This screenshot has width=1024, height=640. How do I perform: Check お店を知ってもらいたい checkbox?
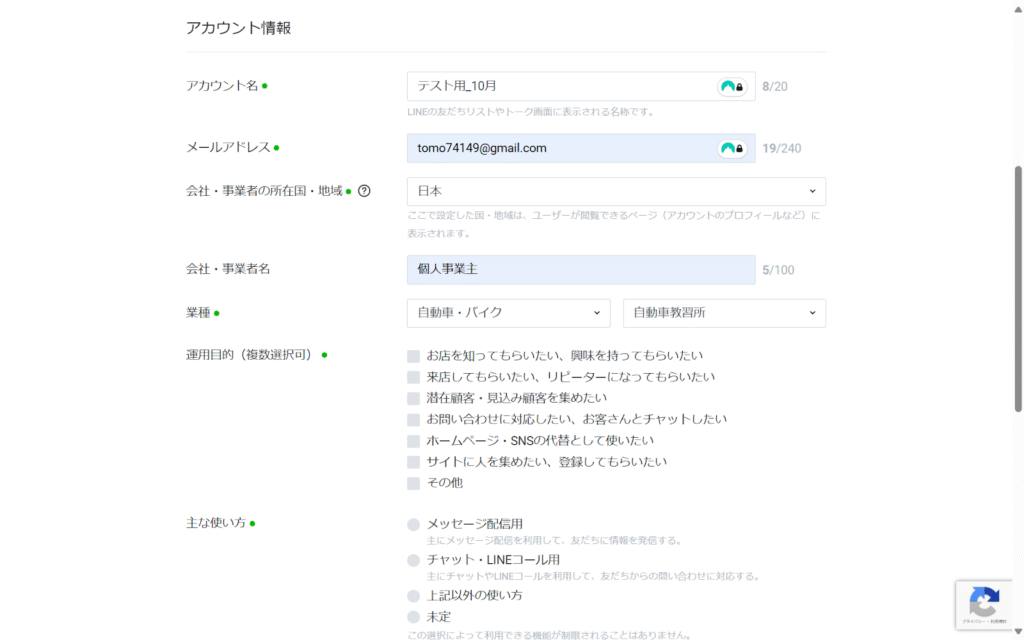click(414, 356)
